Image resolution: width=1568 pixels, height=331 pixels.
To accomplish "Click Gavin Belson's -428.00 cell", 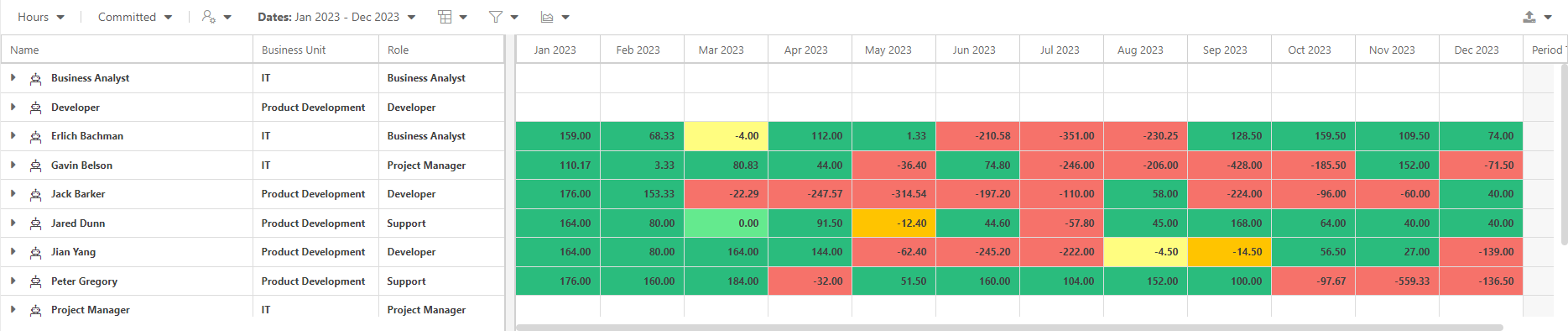I will [x=1229, y=165].
